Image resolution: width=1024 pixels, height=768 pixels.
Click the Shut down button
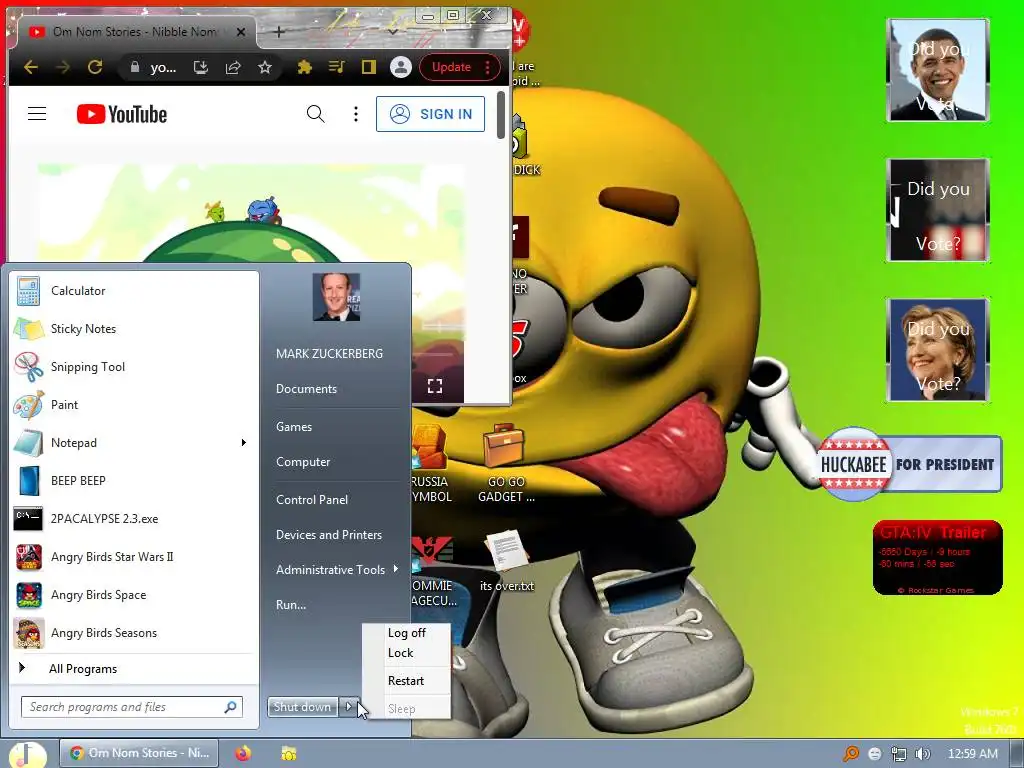click(x=302, y=707)
